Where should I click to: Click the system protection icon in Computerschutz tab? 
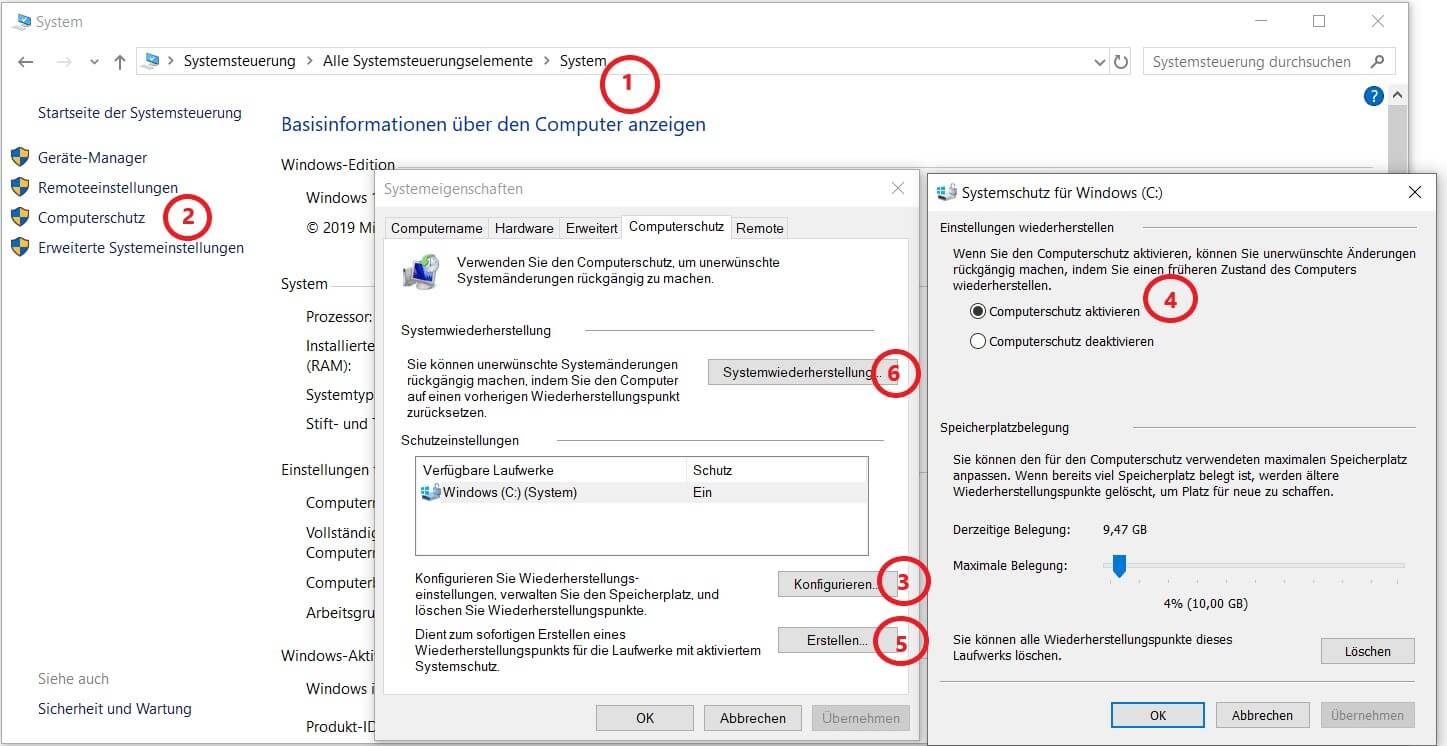point(419,272)
